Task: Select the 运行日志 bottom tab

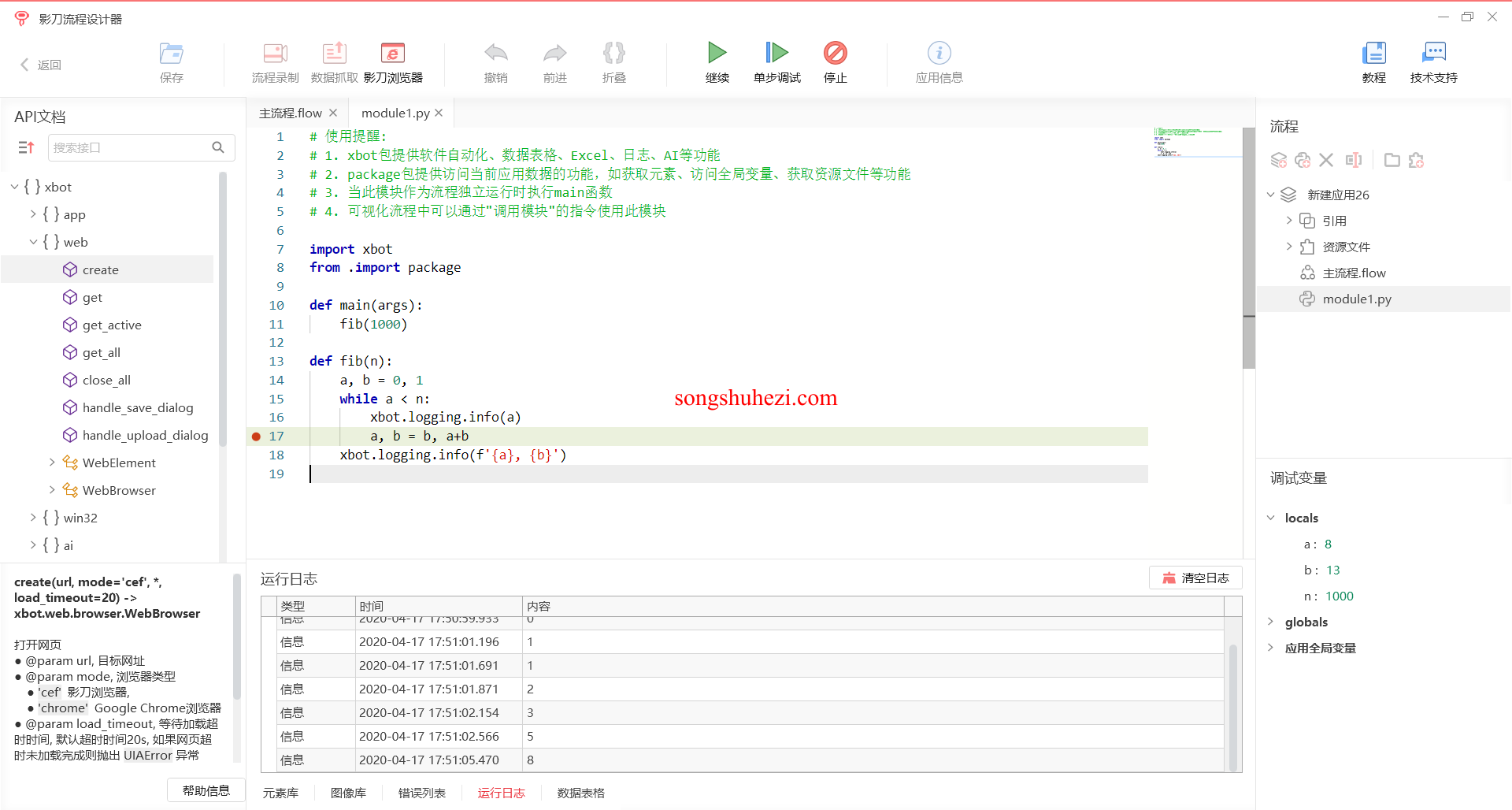Action: [501, 793]
